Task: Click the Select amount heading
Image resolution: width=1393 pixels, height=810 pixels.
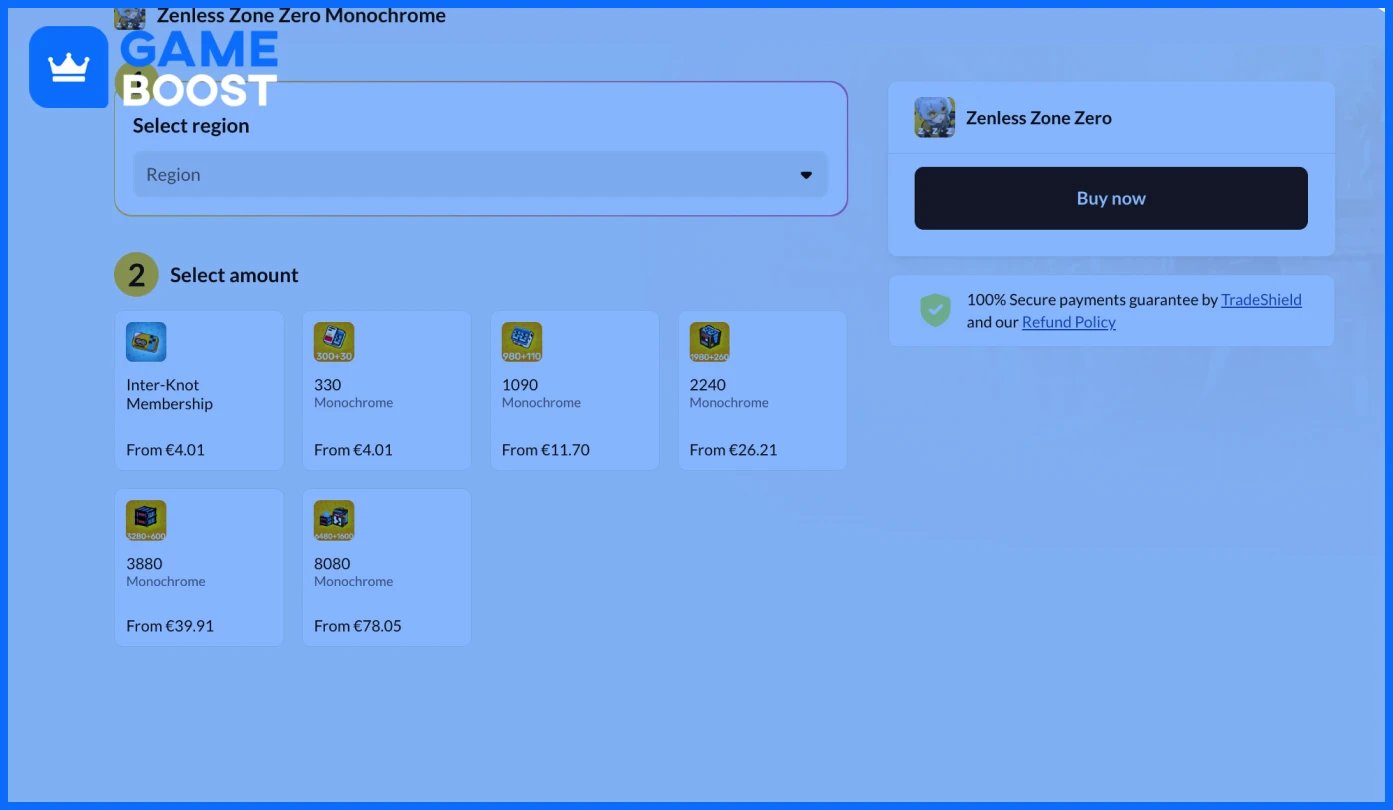Action: pos(234,275)
